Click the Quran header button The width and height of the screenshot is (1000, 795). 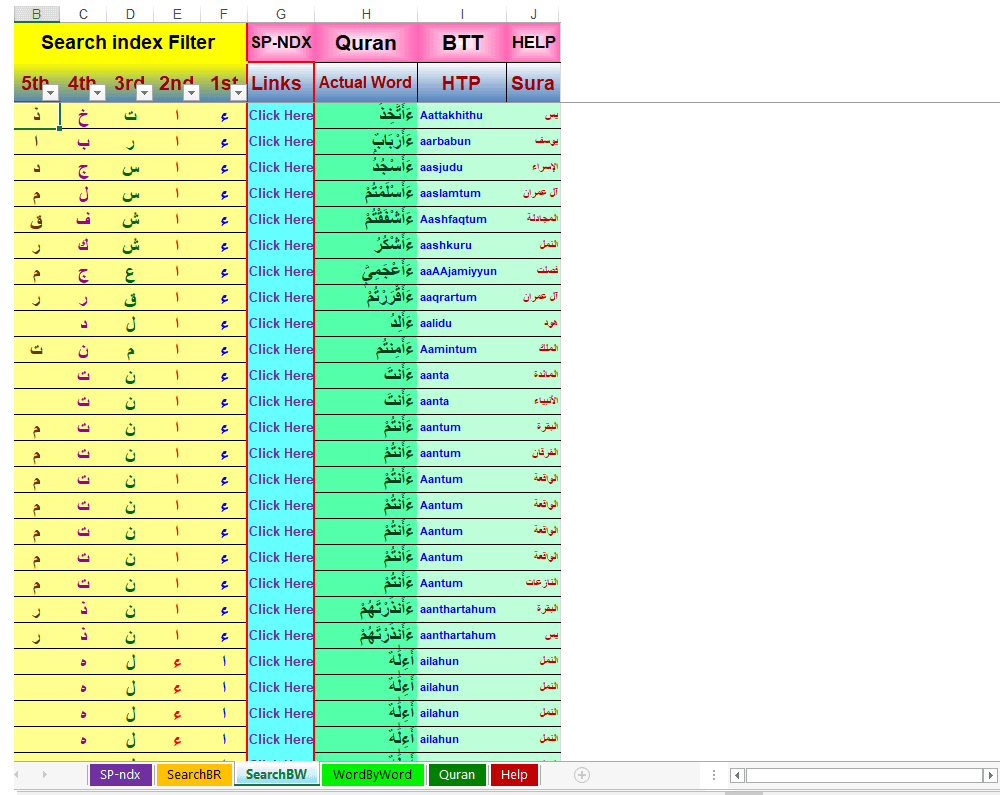[366, 43]
